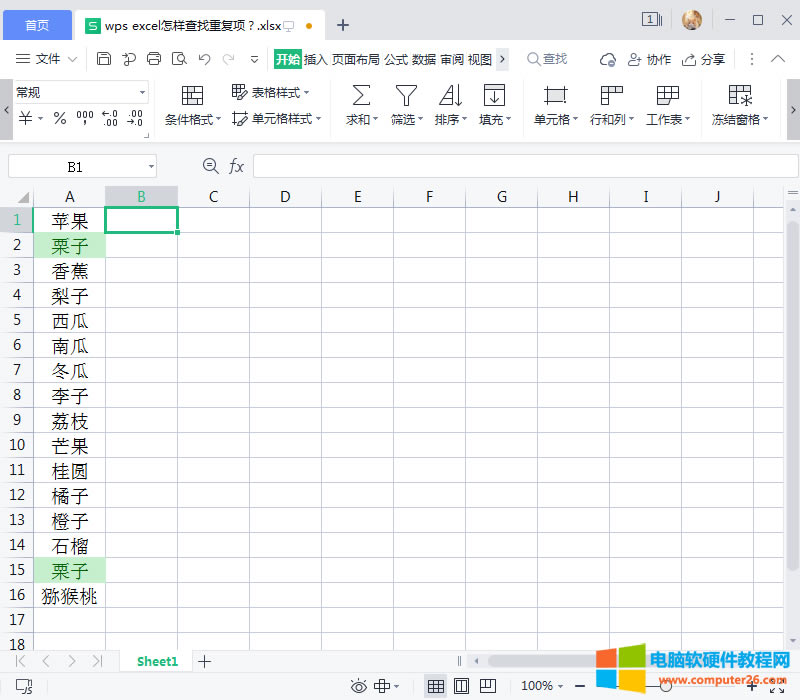The height and width of the screenshot is (700, 800).
Task: Expand the Name Box dropdown showing B1
Action: coord(150,166)
